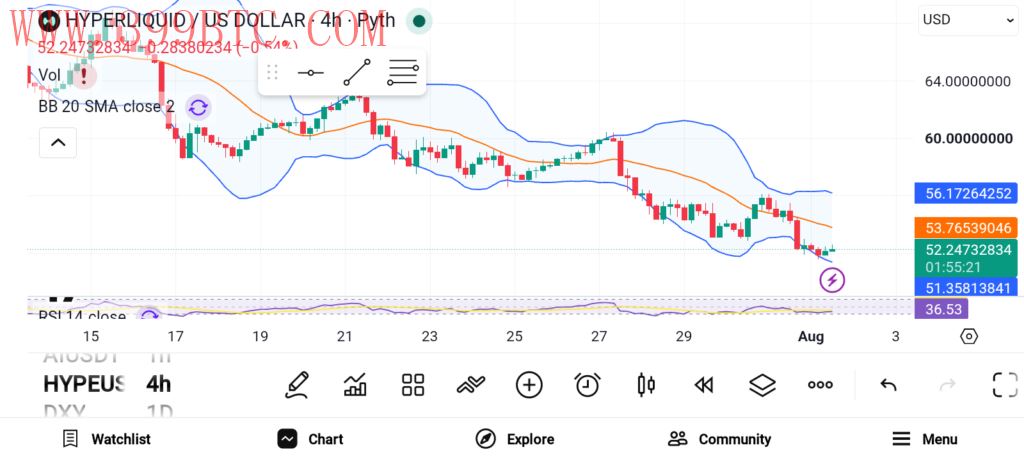Click the green market status dot
Screen dimensions: 1024x461
click(x=419, y=21)
